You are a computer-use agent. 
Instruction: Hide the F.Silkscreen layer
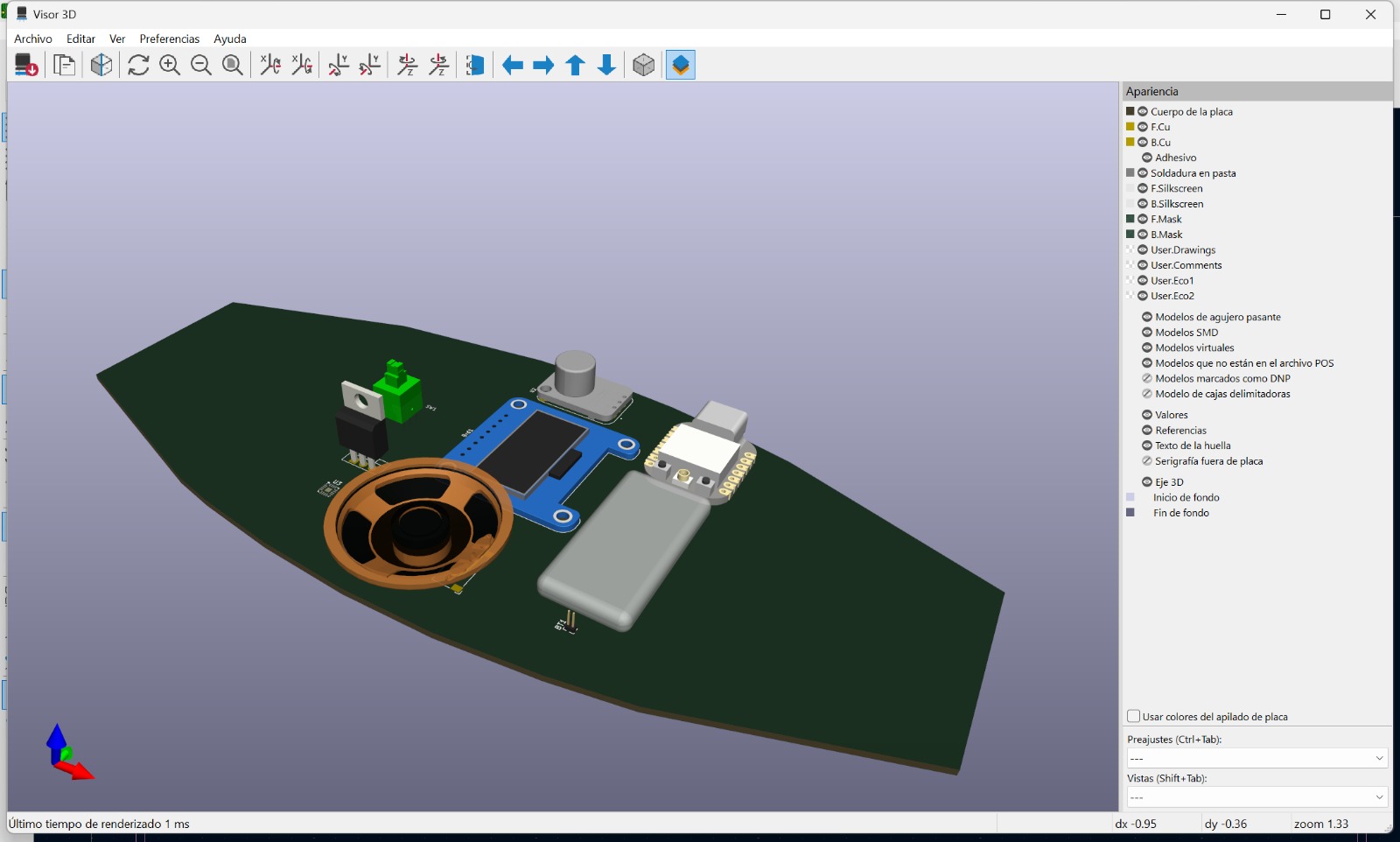pyautogui.click(x=1144, y=188)
